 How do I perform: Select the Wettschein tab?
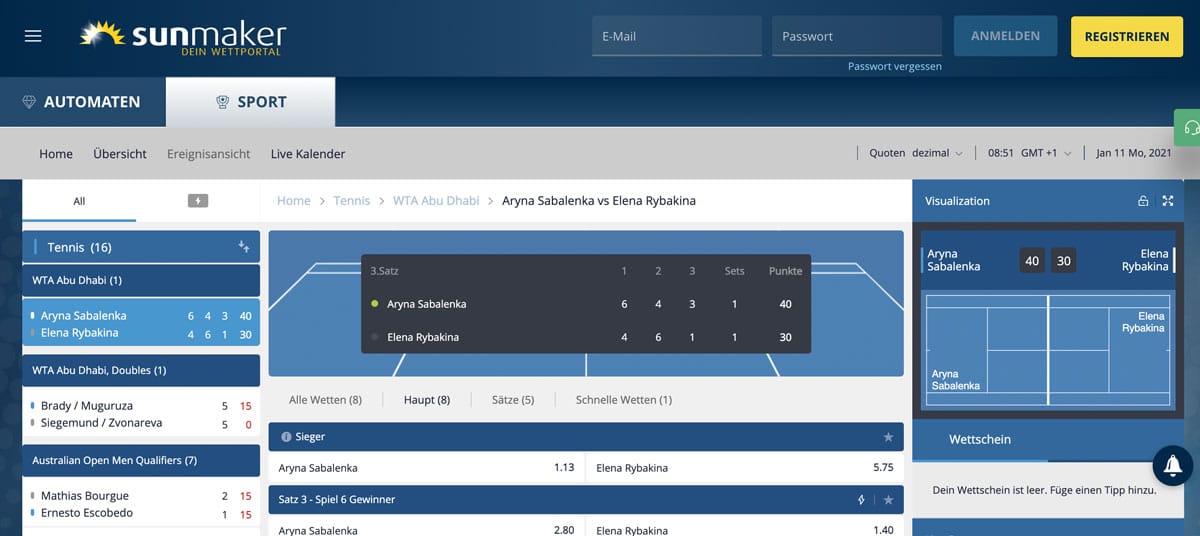(980, 439)
